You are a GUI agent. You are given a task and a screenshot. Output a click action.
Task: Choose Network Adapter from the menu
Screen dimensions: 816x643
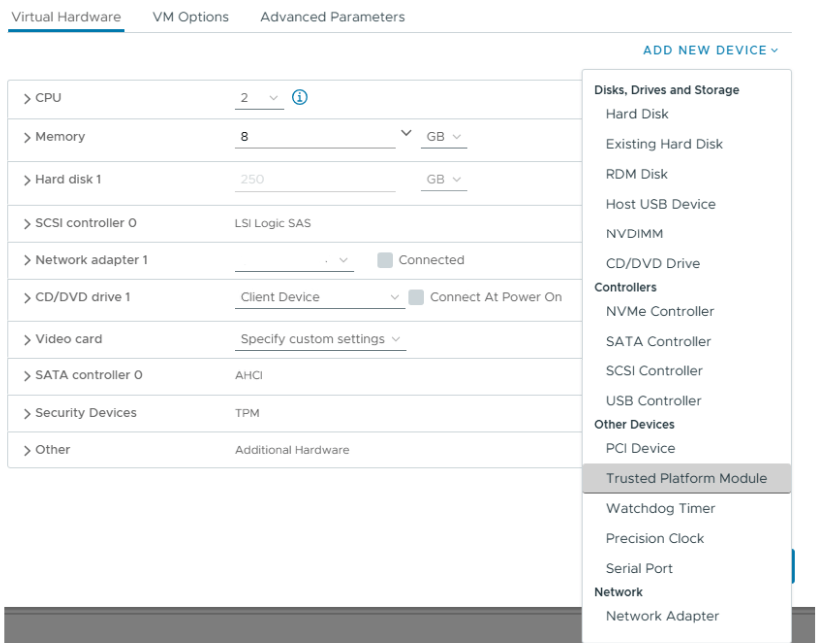click(662, 616)
